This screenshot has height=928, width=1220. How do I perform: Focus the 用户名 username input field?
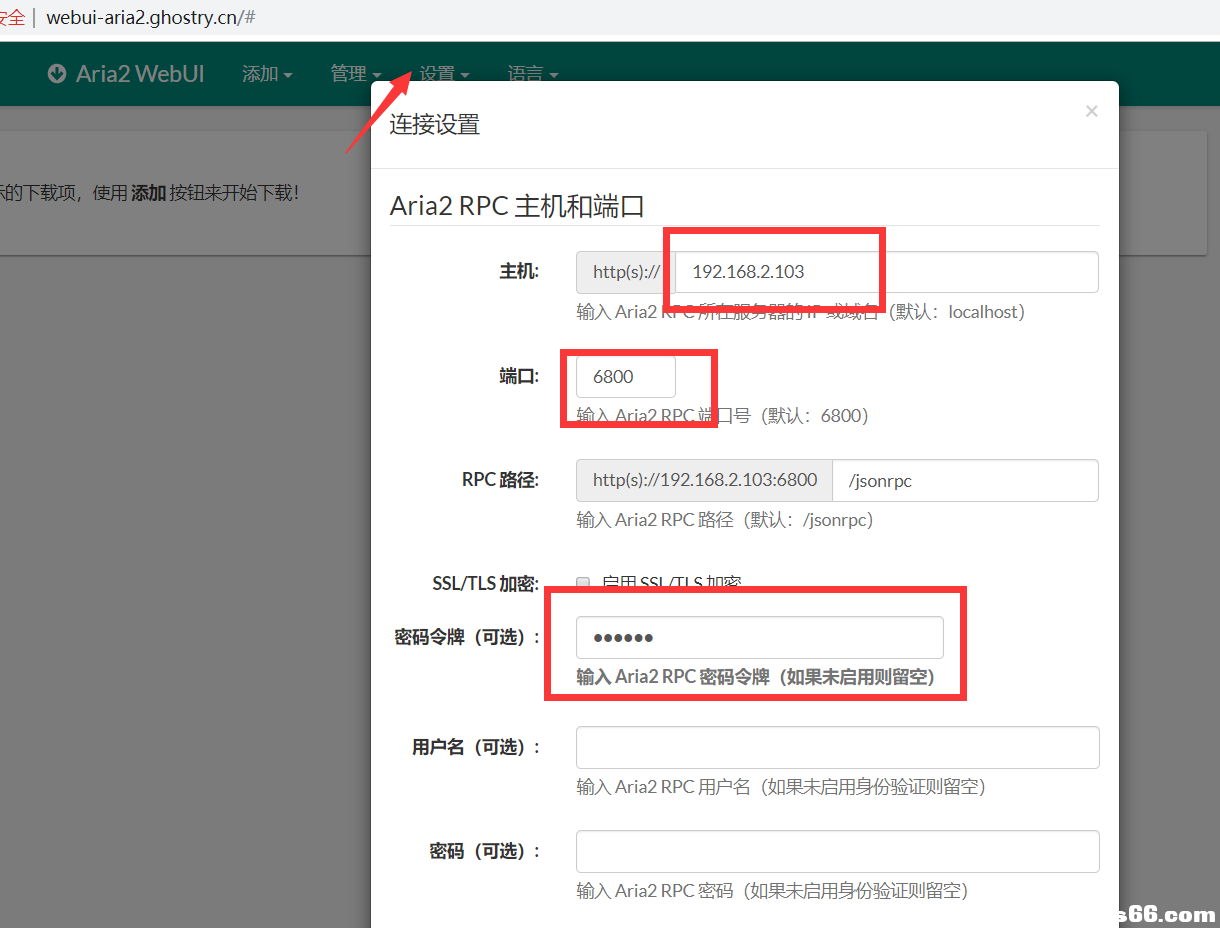point(837,747)
